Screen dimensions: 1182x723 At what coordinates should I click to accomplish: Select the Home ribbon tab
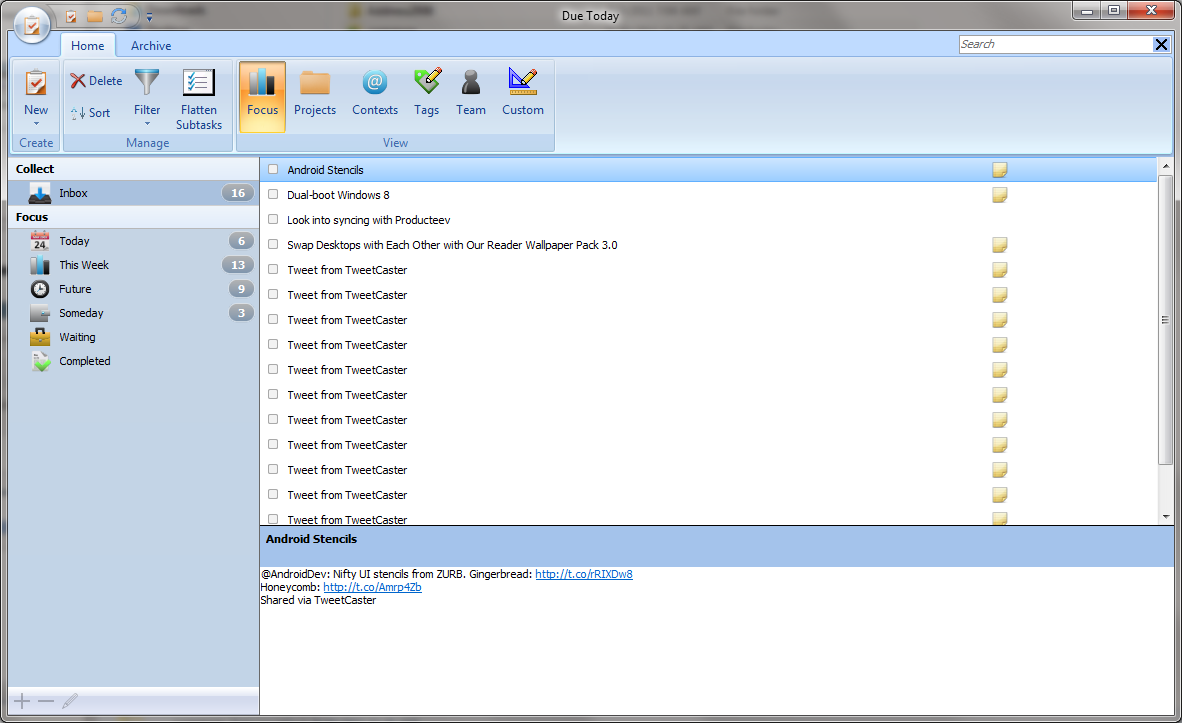point(88,46)
